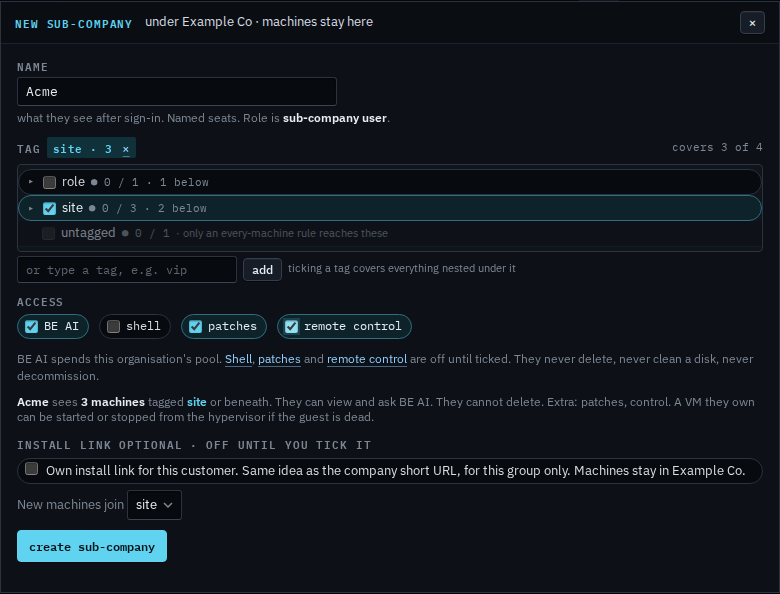Click the 'sub-company user' bold text
Screen dimensions: 780x594
coord(335,118)
